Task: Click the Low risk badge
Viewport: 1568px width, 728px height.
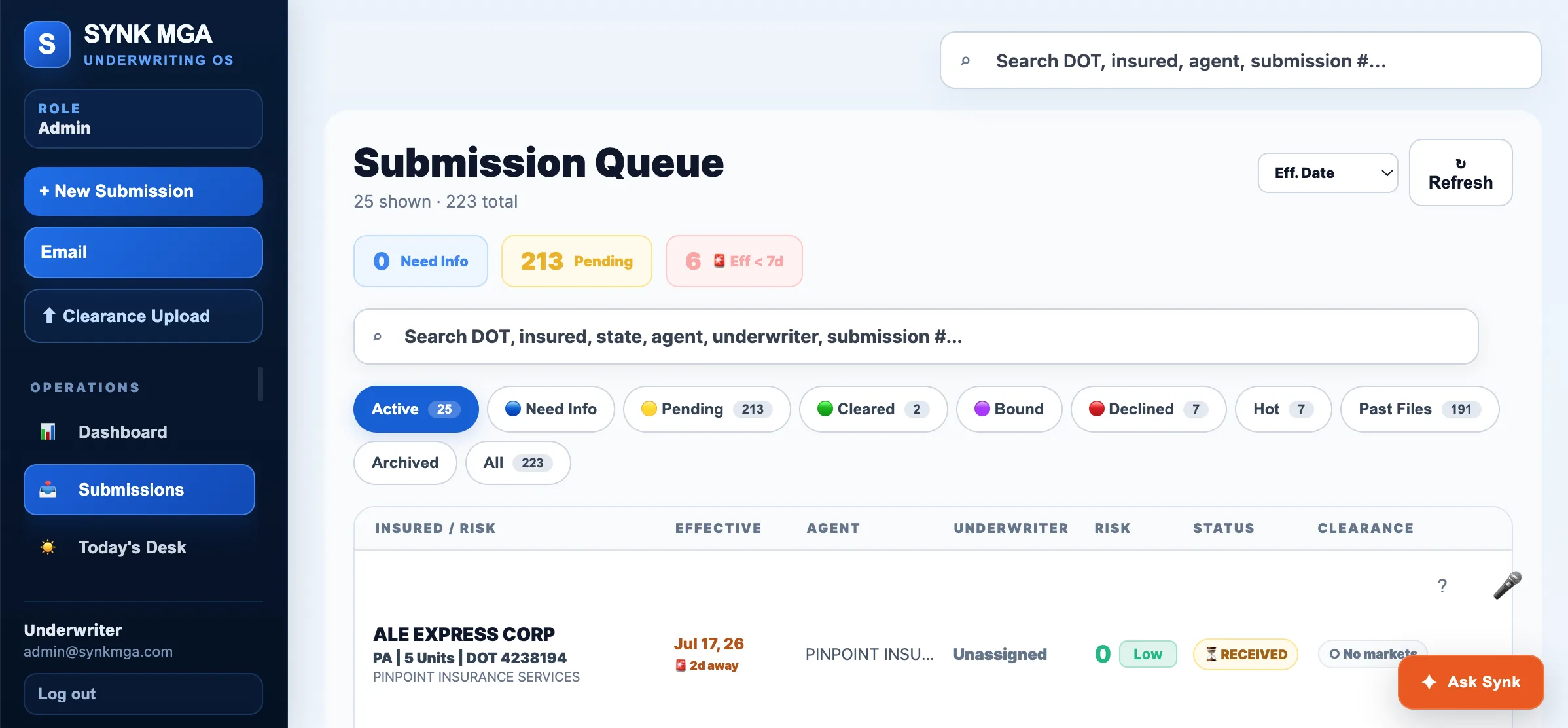Action: (x=1148, y=654)
